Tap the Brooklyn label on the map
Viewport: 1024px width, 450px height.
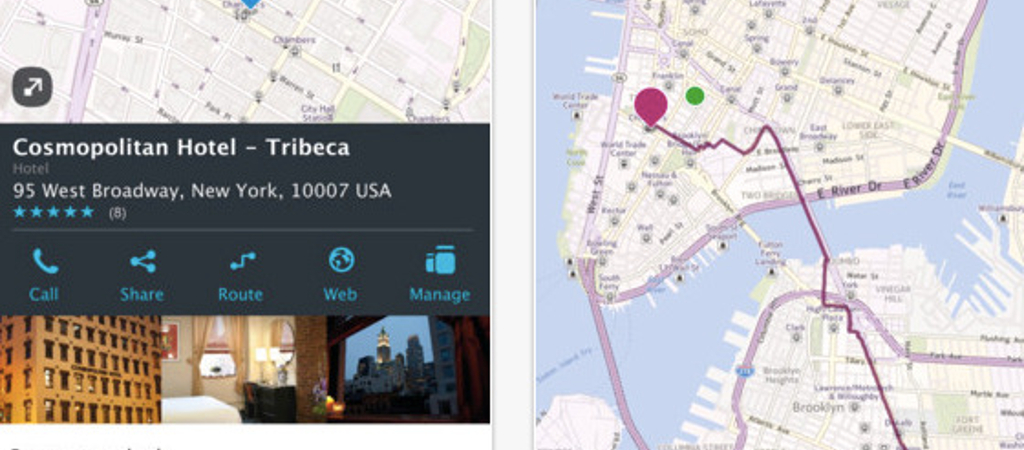tap(820, 408)
